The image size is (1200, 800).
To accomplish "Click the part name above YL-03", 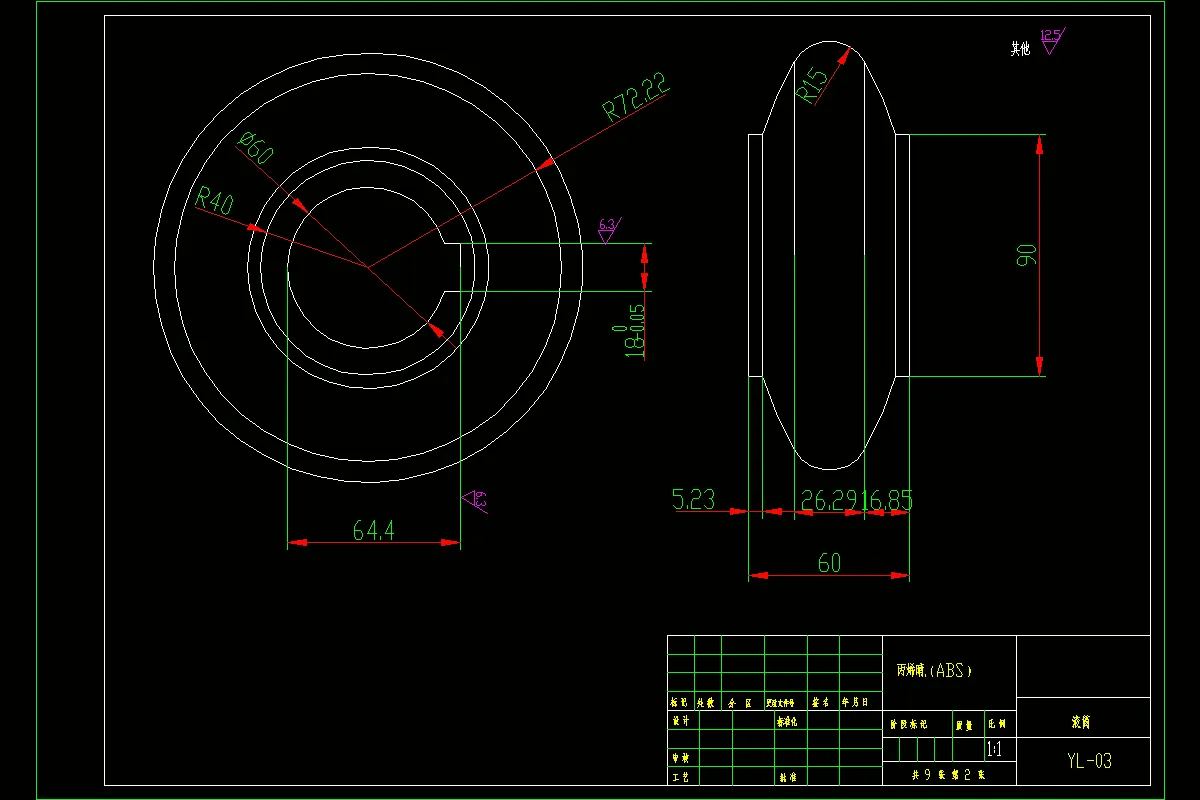I will tap(1080, 722).
